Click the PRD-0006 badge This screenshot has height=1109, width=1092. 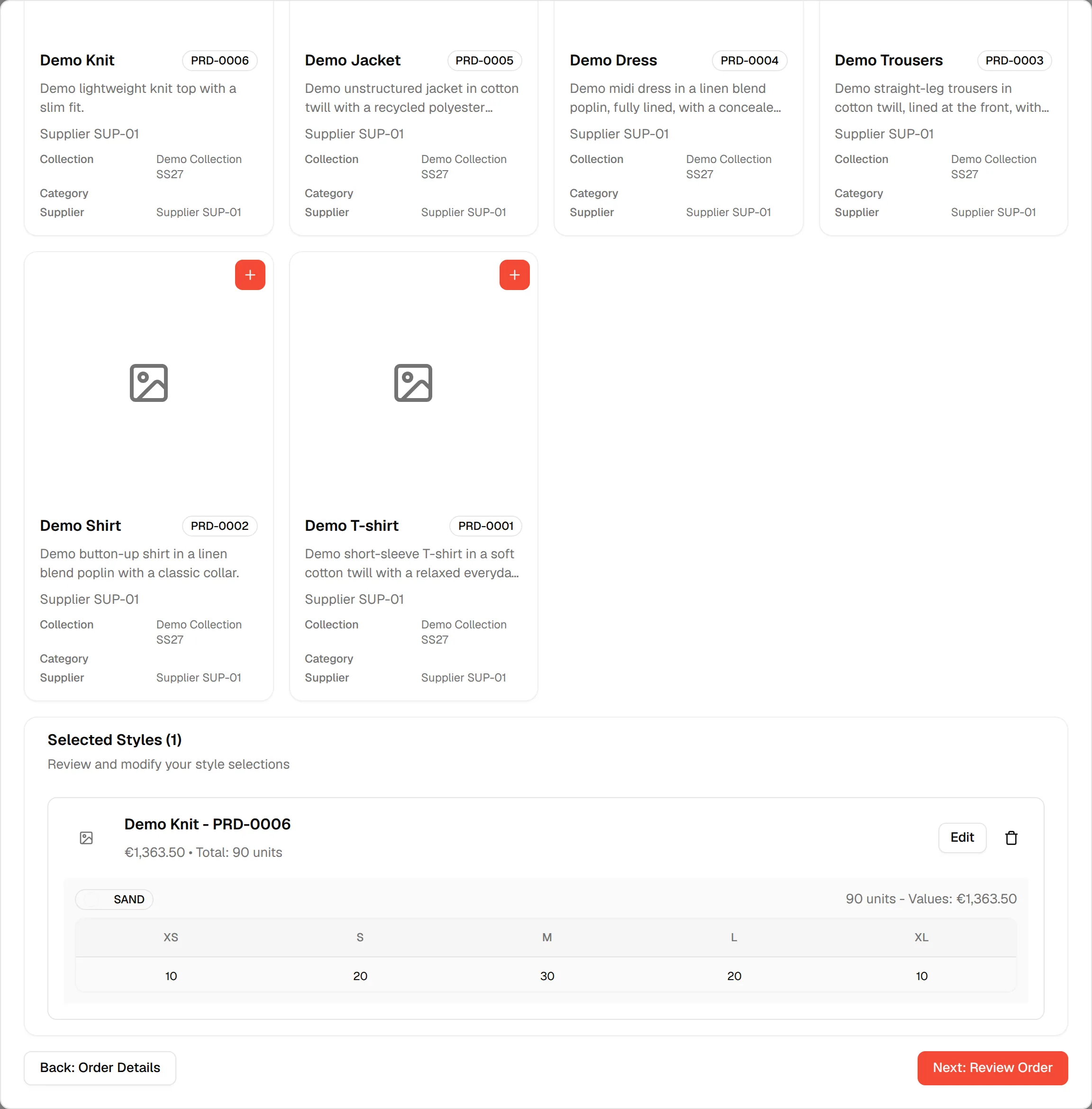click(219, 60)
